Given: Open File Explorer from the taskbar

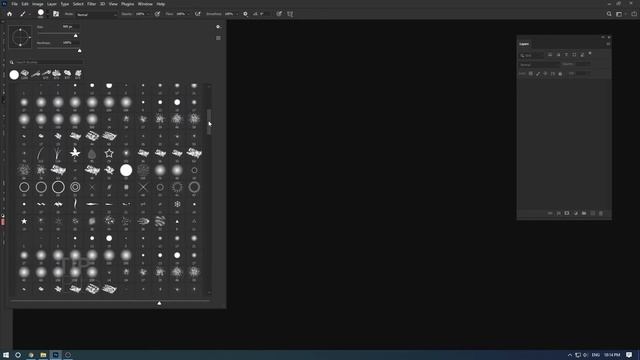Looking at the screenshot, I should pyautogui.click(x=43, y=355).
